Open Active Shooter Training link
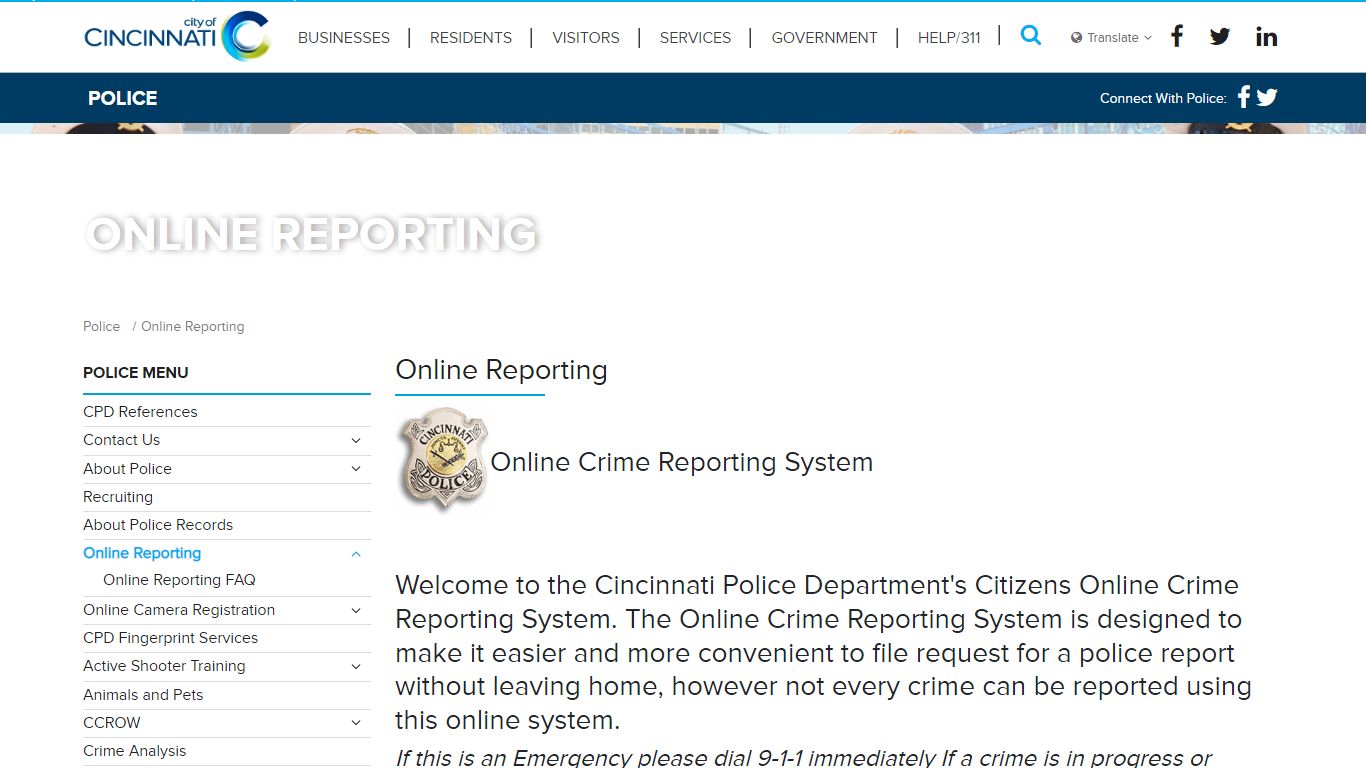The height and width of the screenshot is (768, 1366). (164, 666)
